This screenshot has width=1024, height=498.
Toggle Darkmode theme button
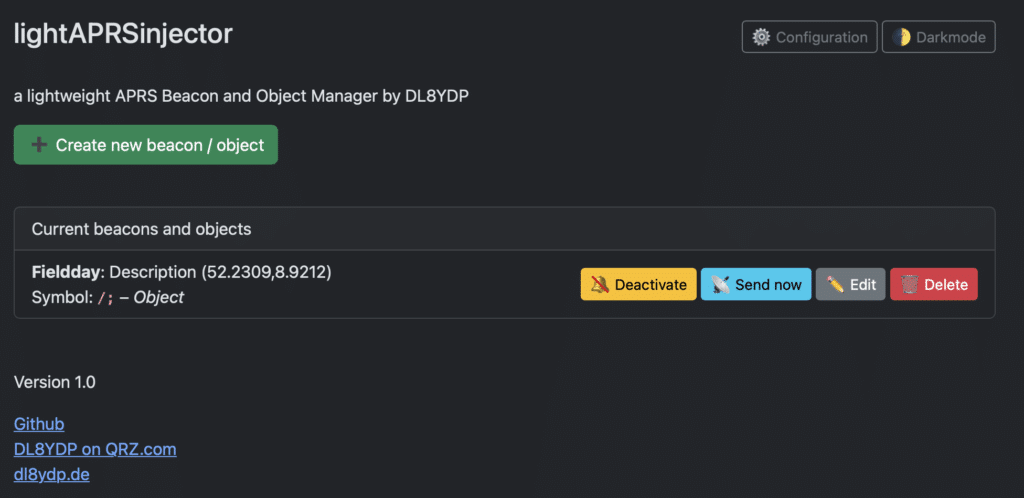[x=938, y=37]
